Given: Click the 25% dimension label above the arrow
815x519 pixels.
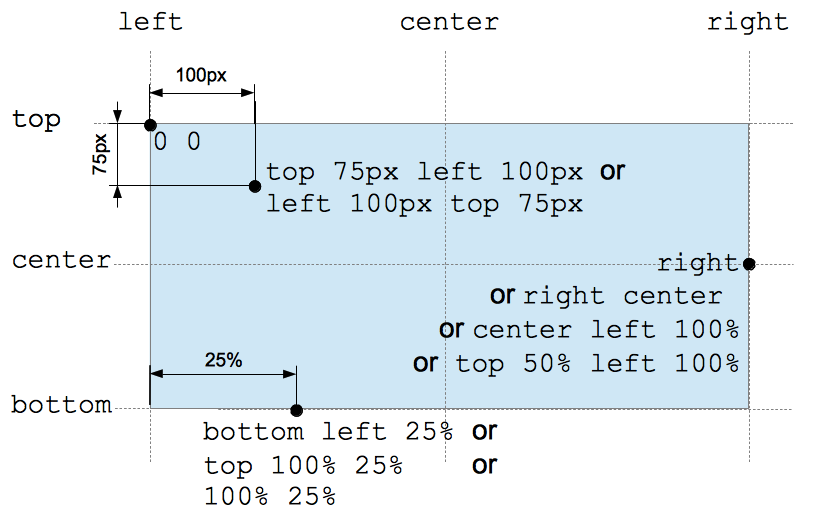Looking at the screenshot, I should [224, 360].
